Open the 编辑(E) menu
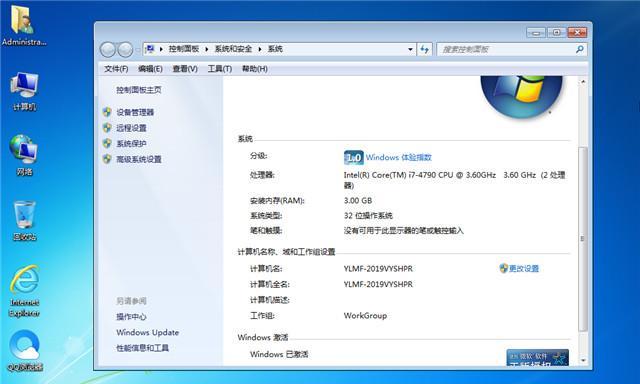640x384 pixels. tap(150, 69)
